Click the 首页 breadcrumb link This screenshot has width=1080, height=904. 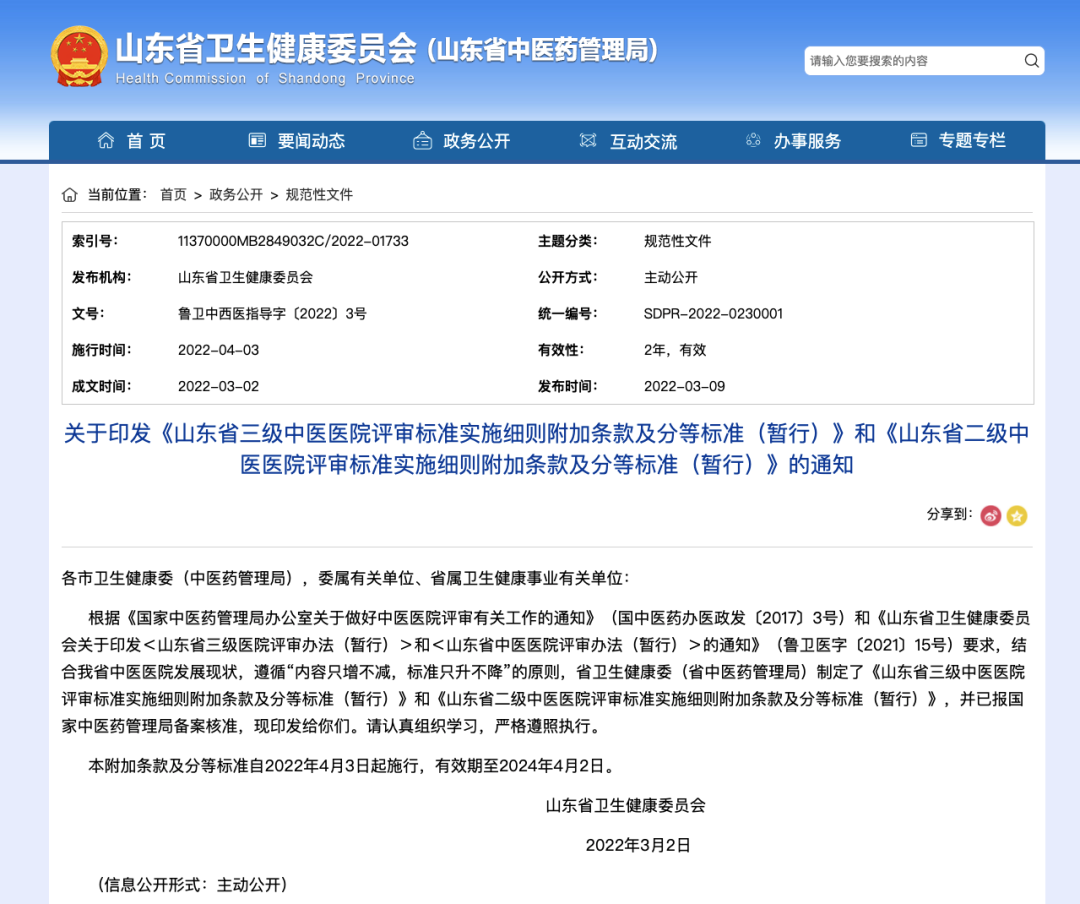click(172, 194)
